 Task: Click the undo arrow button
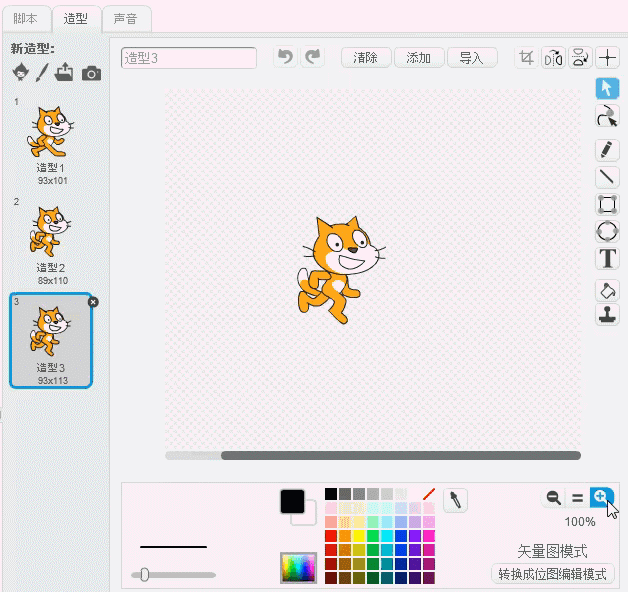click(285, 57)
